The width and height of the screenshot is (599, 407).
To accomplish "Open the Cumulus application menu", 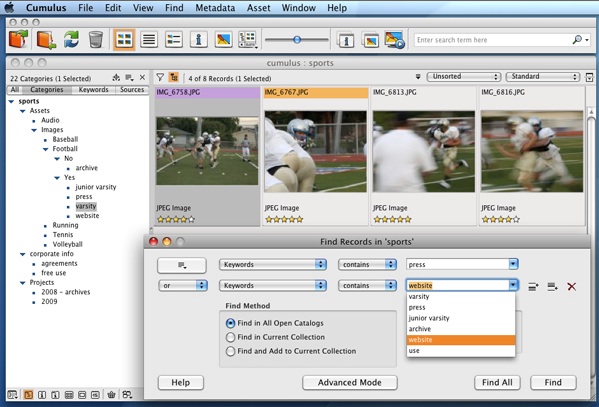I will [x=46, y=8].
